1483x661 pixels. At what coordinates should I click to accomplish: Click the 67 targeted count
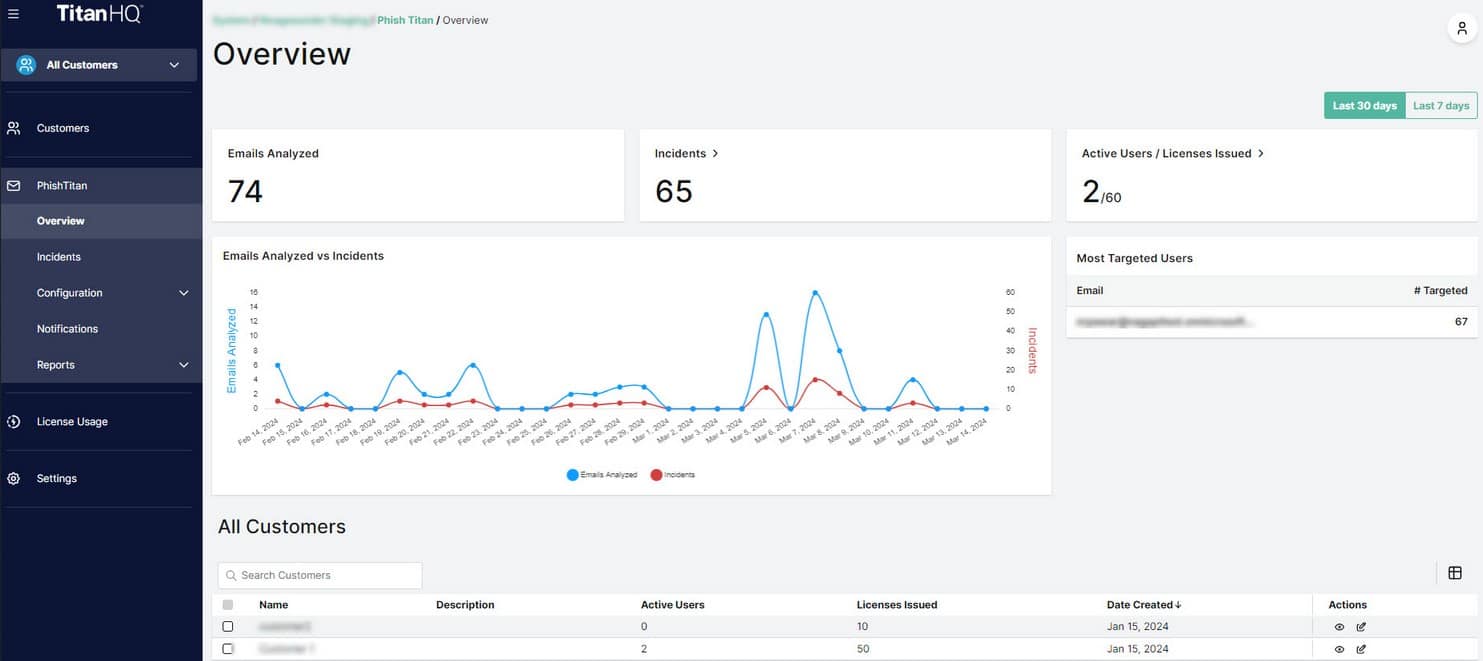click(1461, 322)
